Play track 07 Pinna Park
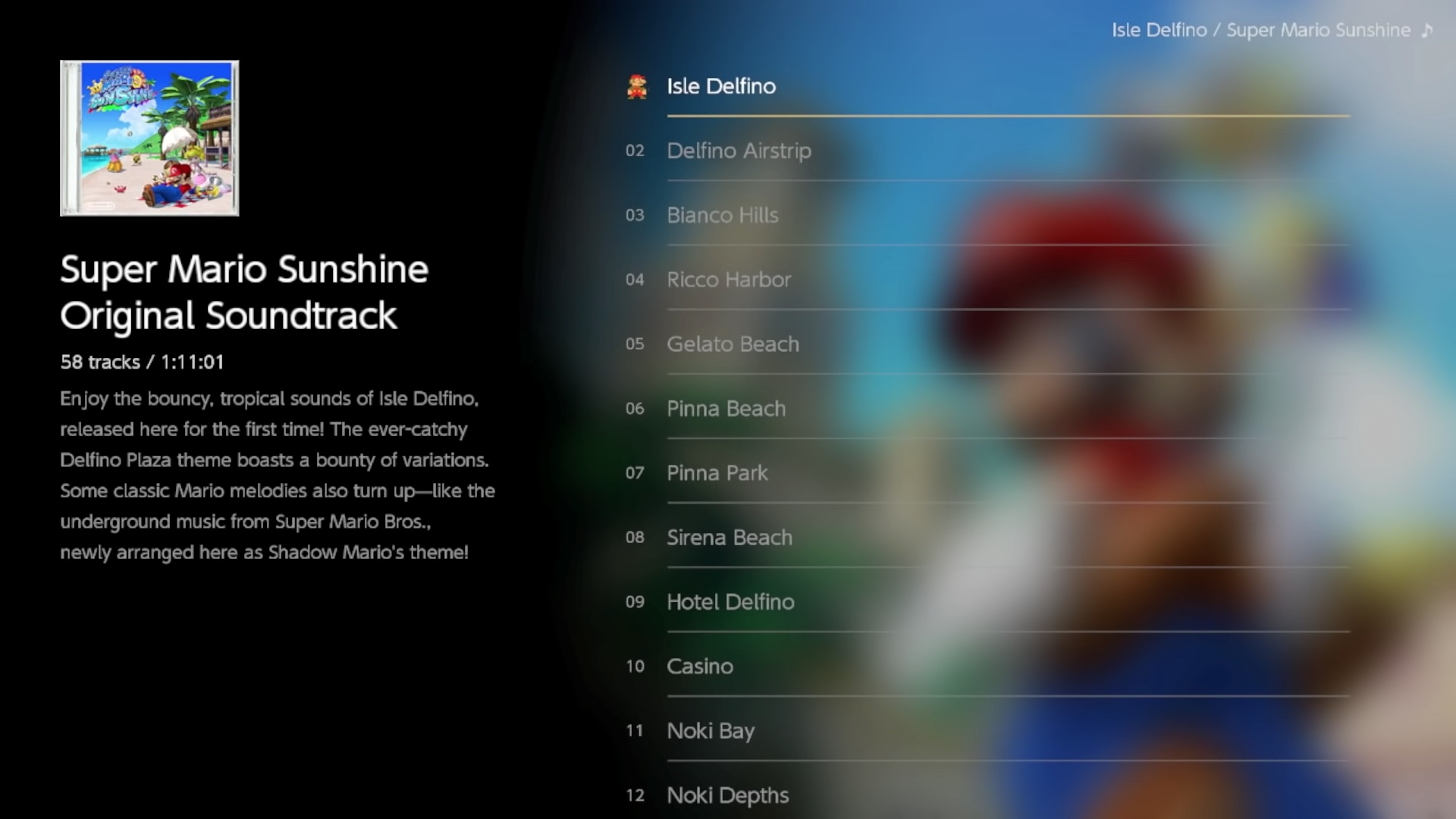The height and width of the screenshot is (819, 1456). 717,473
